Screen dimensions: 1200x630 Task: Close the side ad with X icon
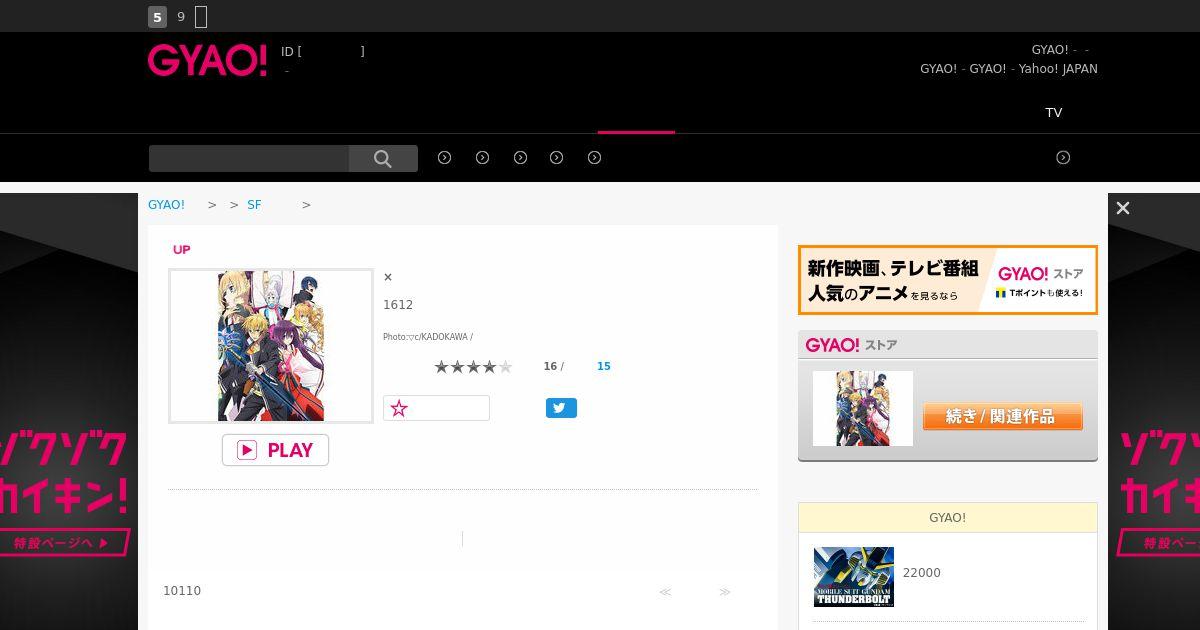pyautogui.click(x=1123, y=208)
